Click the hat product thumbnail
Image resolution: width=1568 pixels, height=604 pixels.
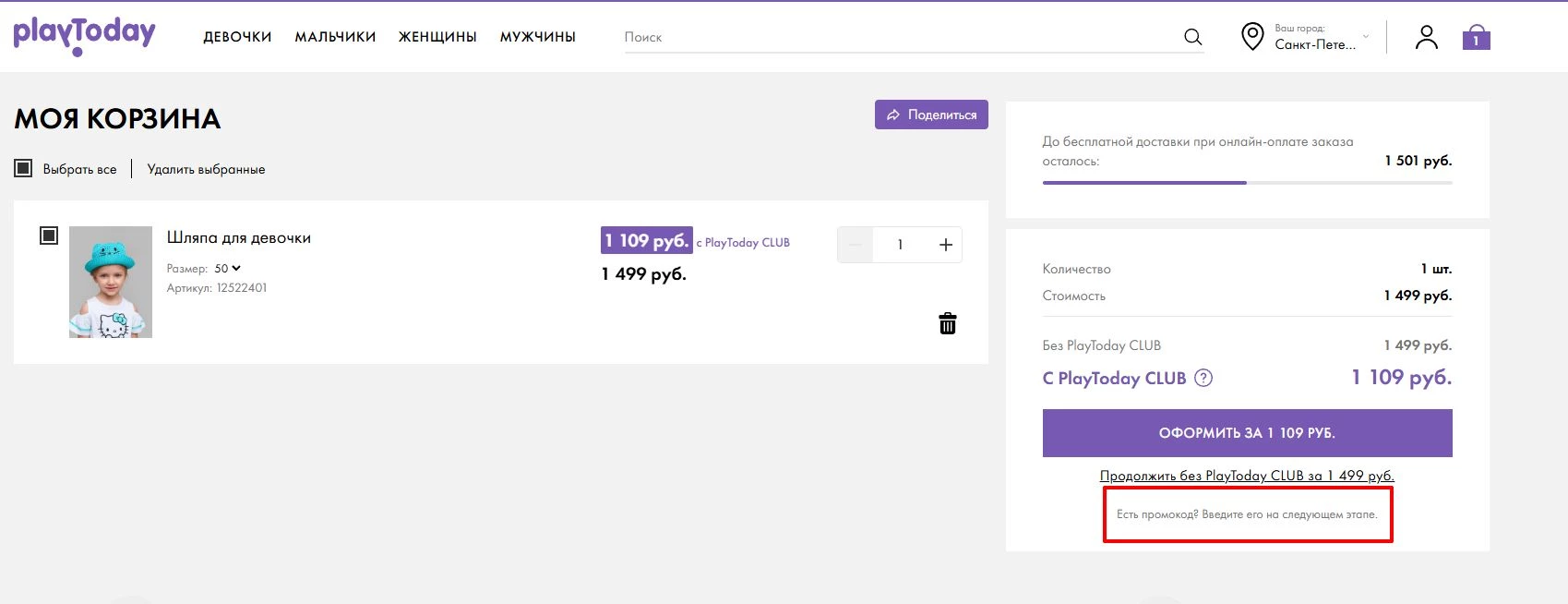pyautogui.click(x=111, y=282)
